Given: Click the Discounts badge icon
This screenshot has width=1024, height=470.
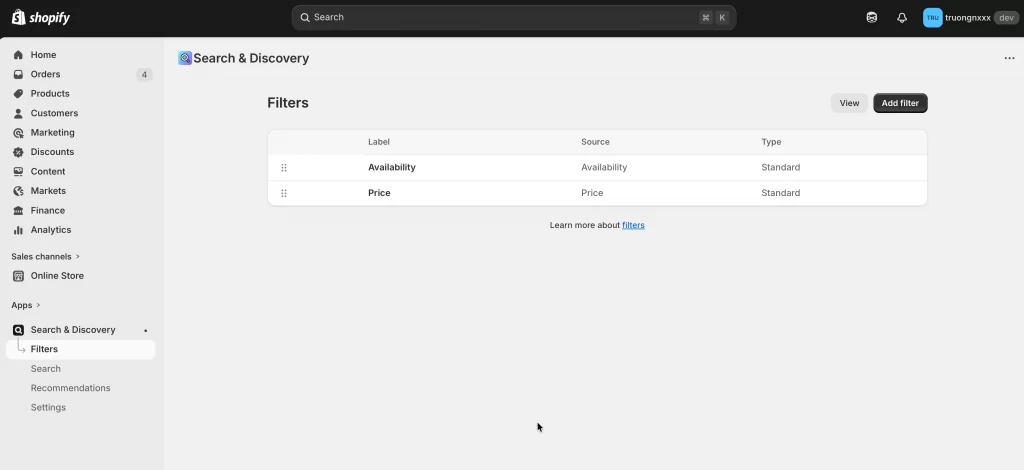Looking at the screenshot, I should 18,152.
